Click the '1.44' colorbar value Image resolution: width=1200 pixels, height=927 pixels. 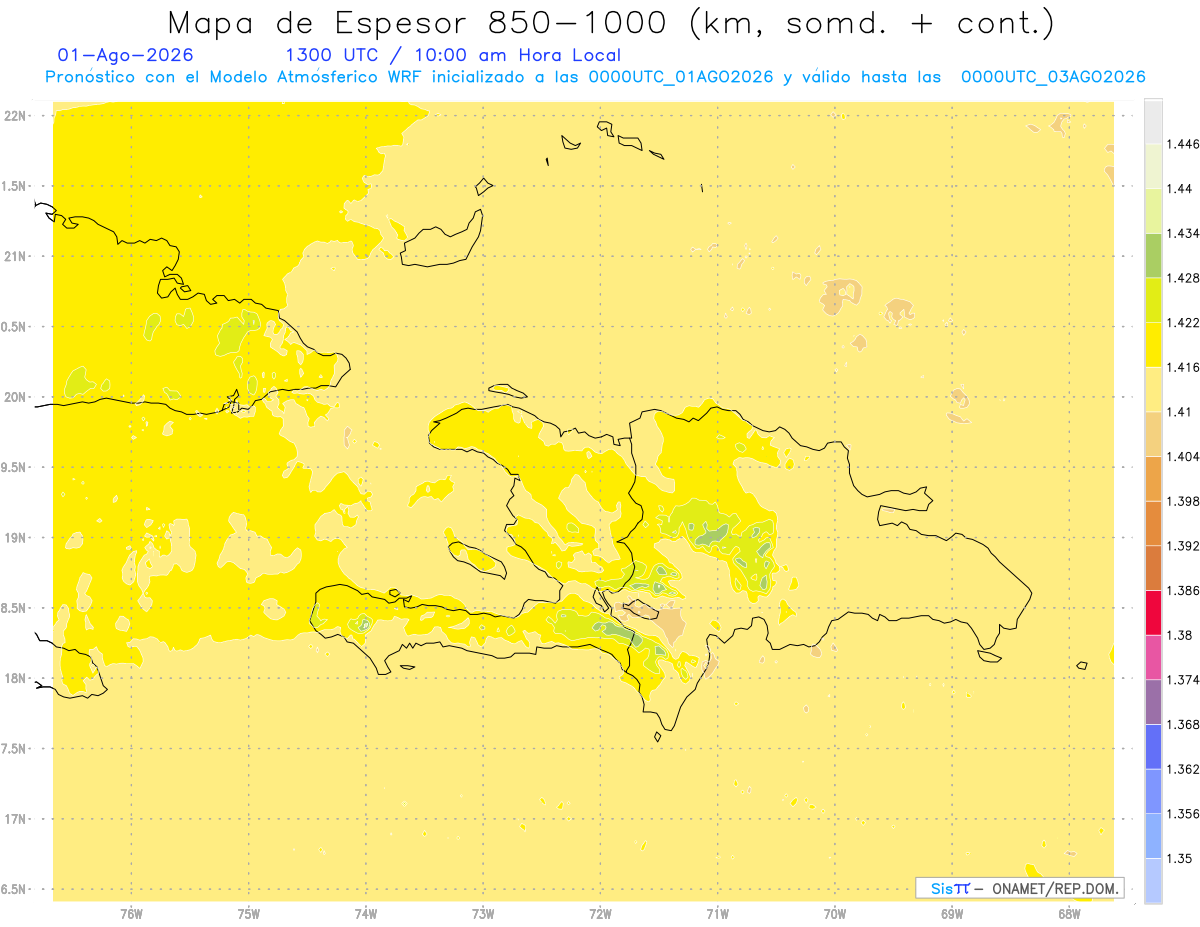coord(1179,189)
